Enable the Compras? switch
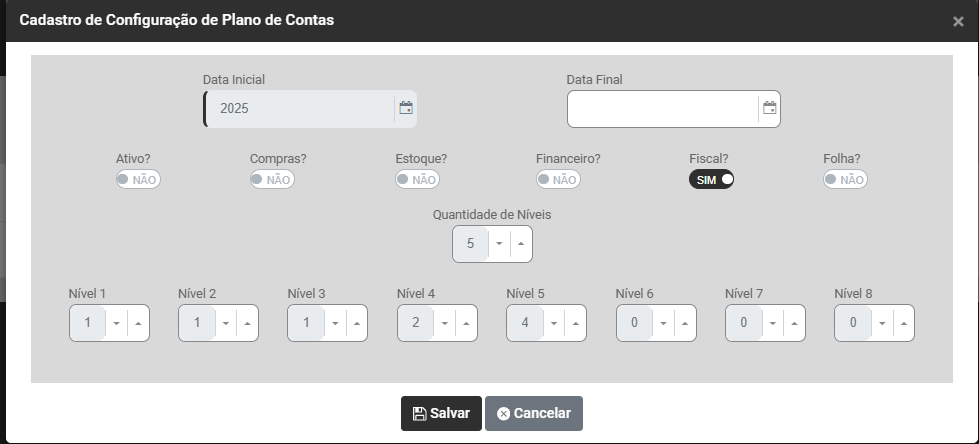The height and width of the screenshot is (444, 979). 271,179
